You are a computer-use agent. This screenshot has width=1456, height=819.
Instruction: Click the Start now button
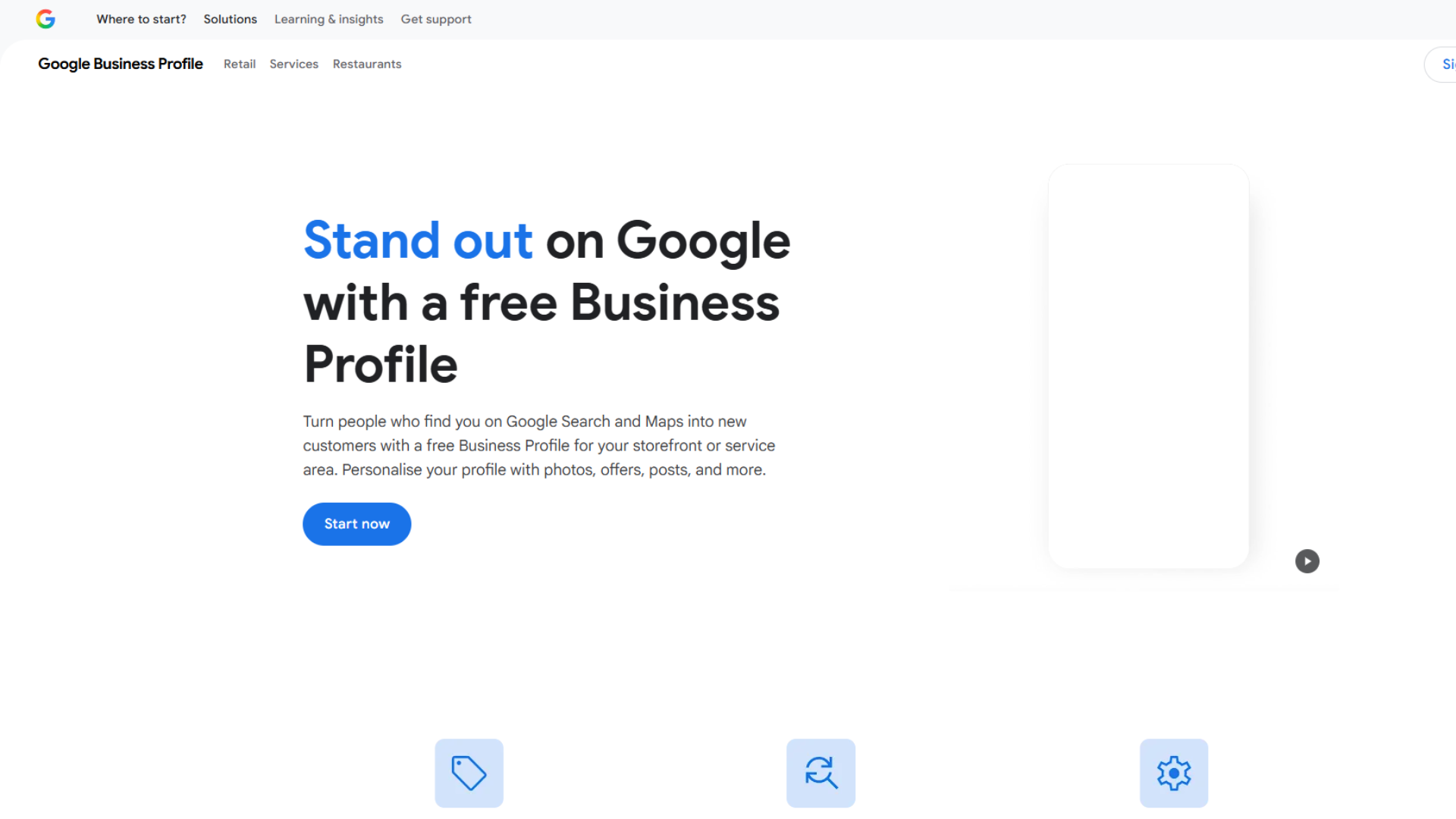356,523
